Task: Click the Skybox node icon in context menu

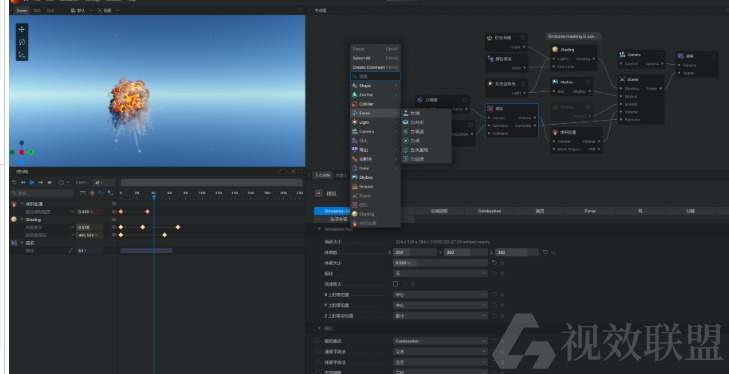Action: click(355, 177)
